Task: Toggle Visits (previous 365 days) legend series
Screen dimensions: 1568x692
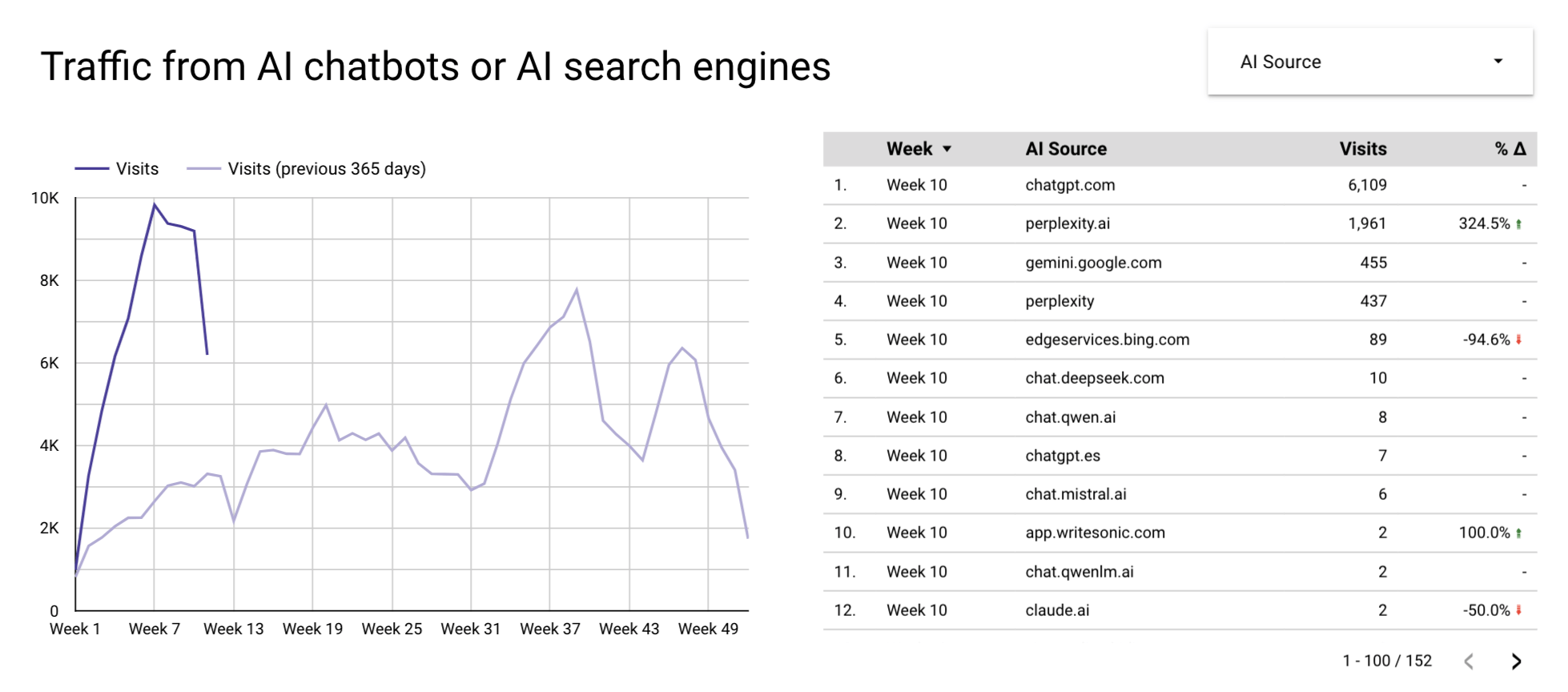Action: click(x=327, y=169)
